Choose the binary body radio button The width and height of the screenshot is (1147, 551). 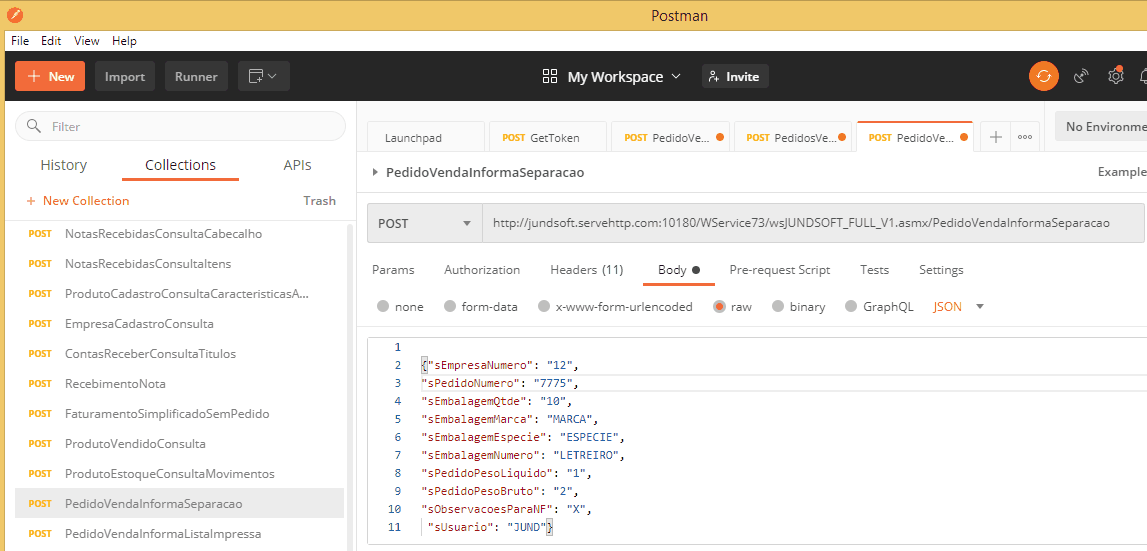click(x=778, y=307)
